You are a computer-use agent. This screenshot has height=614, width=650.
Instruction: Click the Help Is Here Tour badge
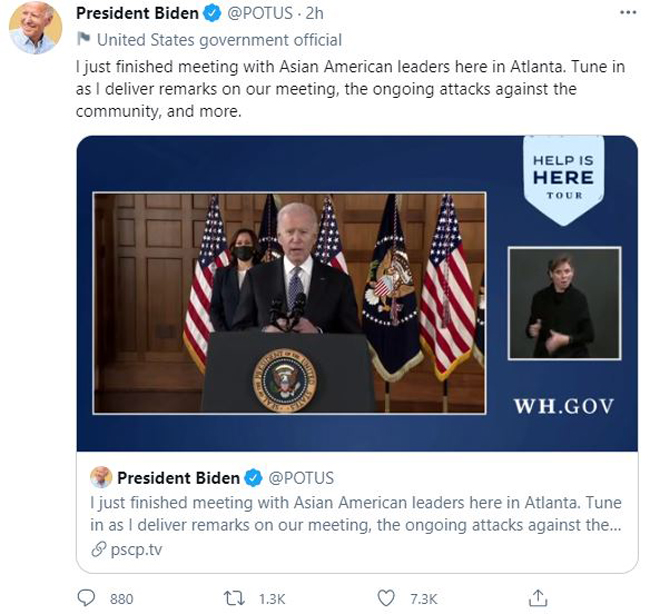[x=563, y=180]
